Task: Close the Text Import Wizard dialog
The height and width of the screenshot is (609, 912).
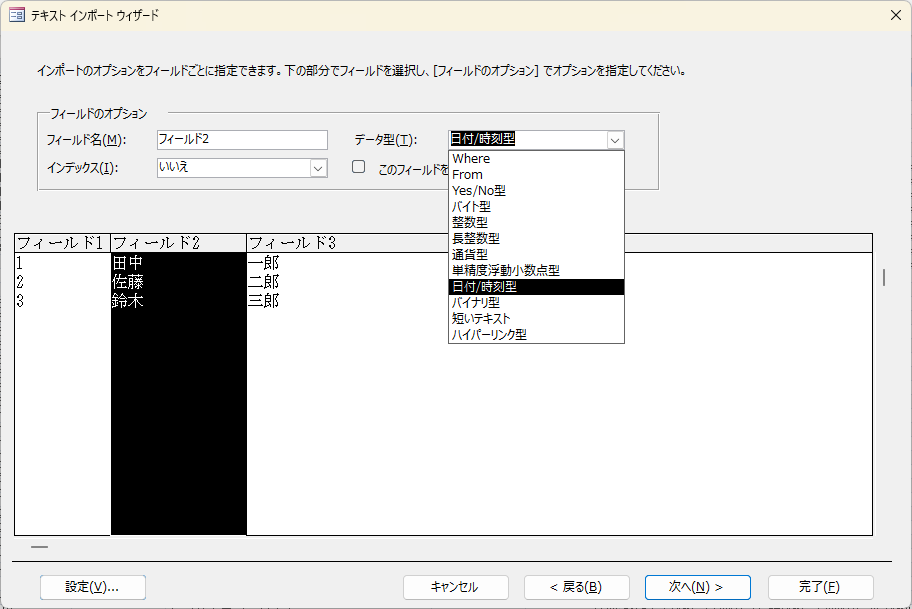Action: pos(896,15)
